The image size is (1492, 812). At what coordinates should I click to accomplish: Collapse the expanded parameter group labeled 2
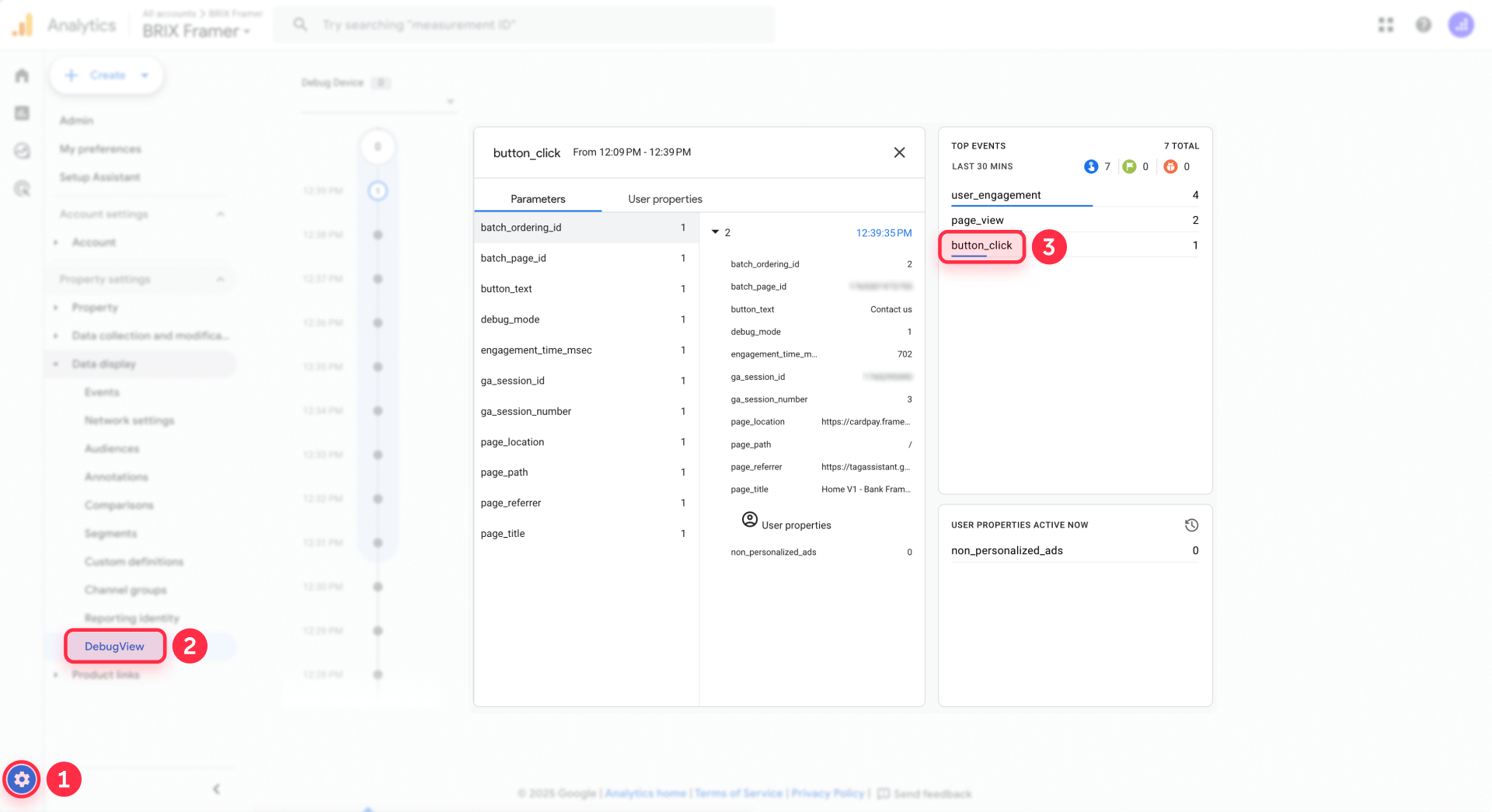pyautogui.click(x=716, y=232)
